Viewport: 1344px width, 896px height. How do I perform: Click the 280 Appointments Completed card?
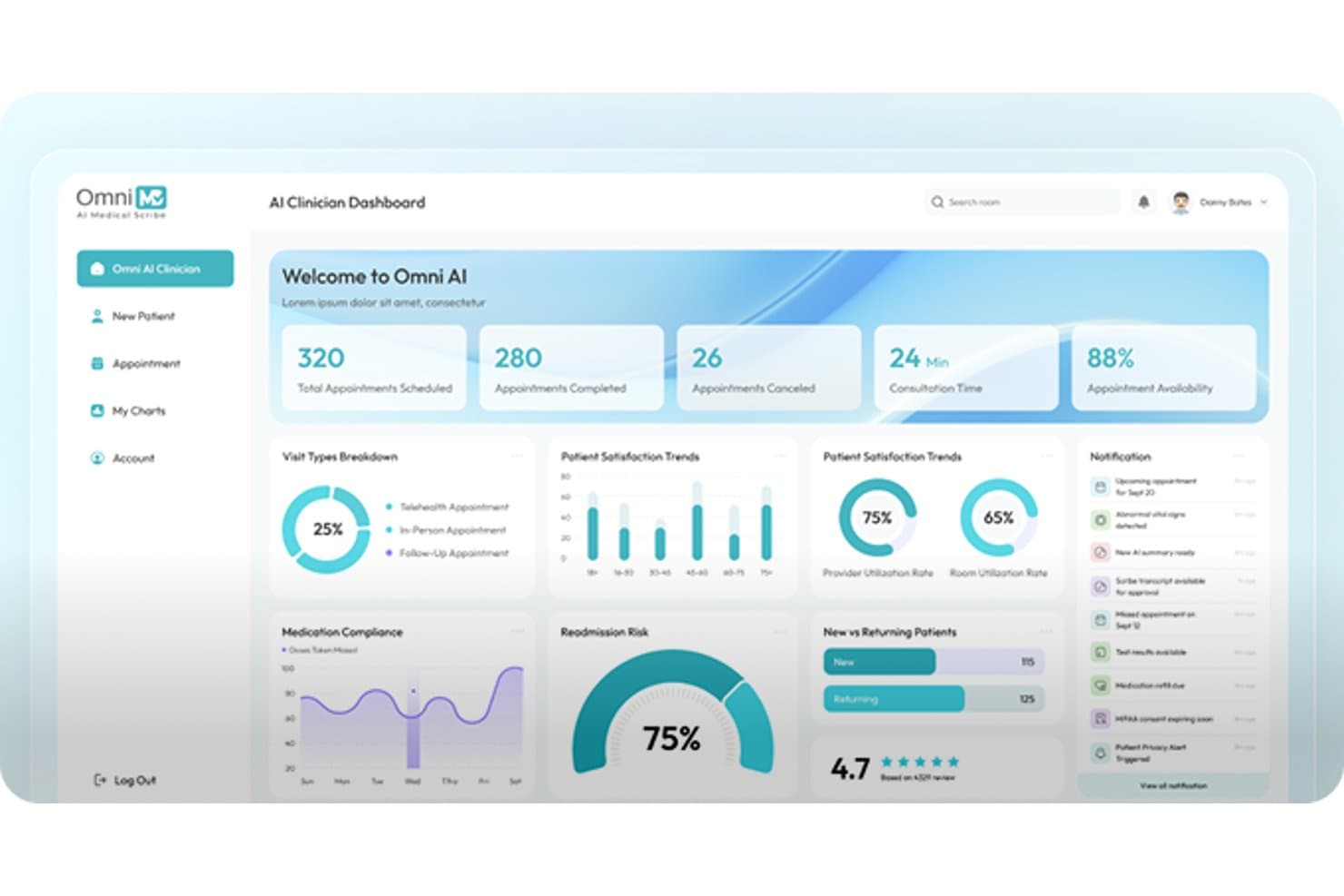tap(571, 369)
